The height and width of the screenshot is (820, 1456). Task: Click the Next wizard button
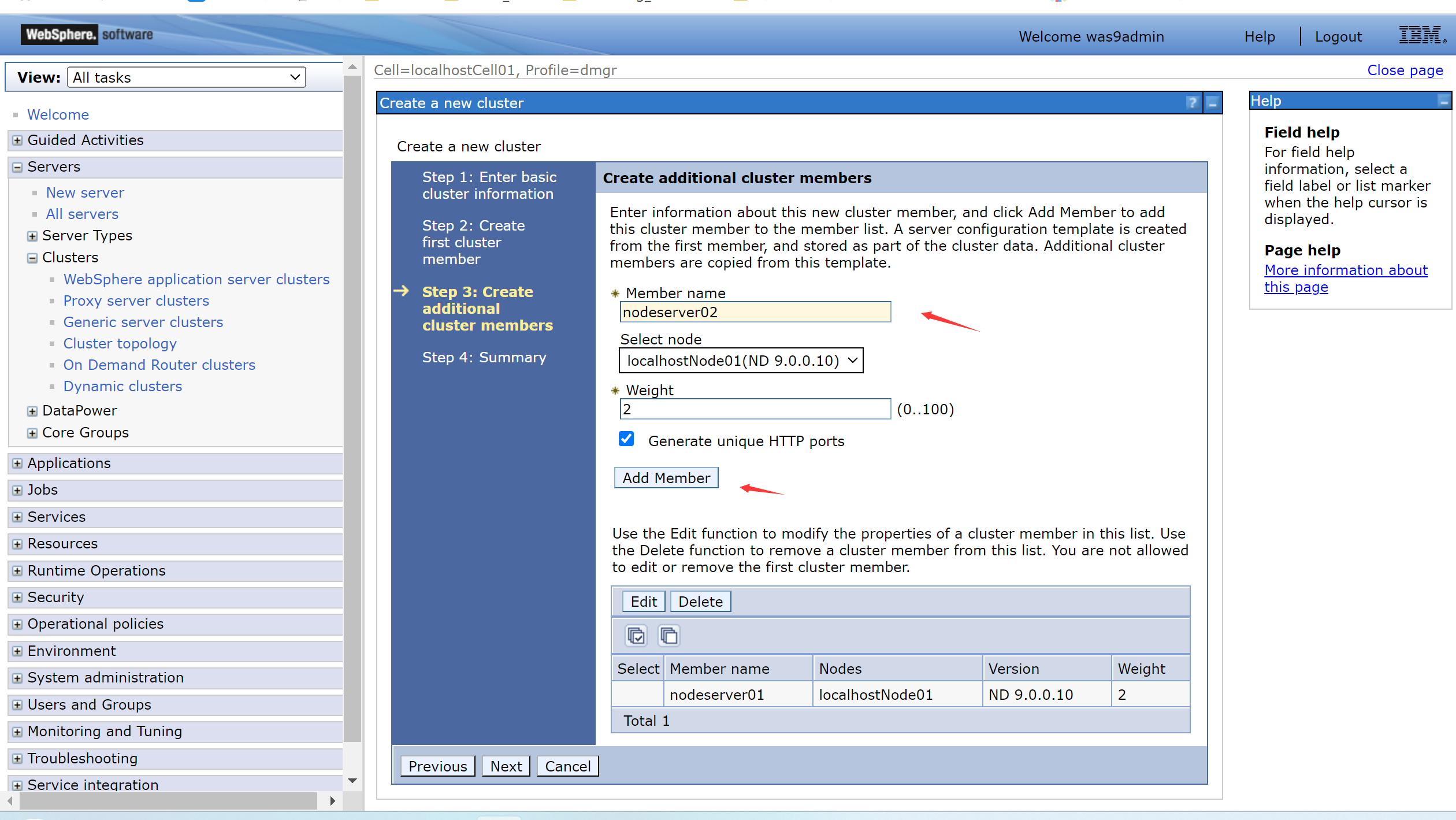(506, 766)
